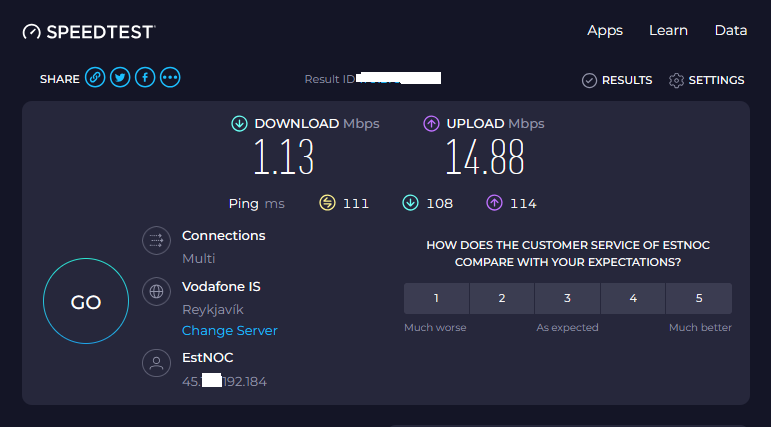This screenshot has width=771, height=427.
Task: Open the Apps menu
Action: click(x=605, y=31)
